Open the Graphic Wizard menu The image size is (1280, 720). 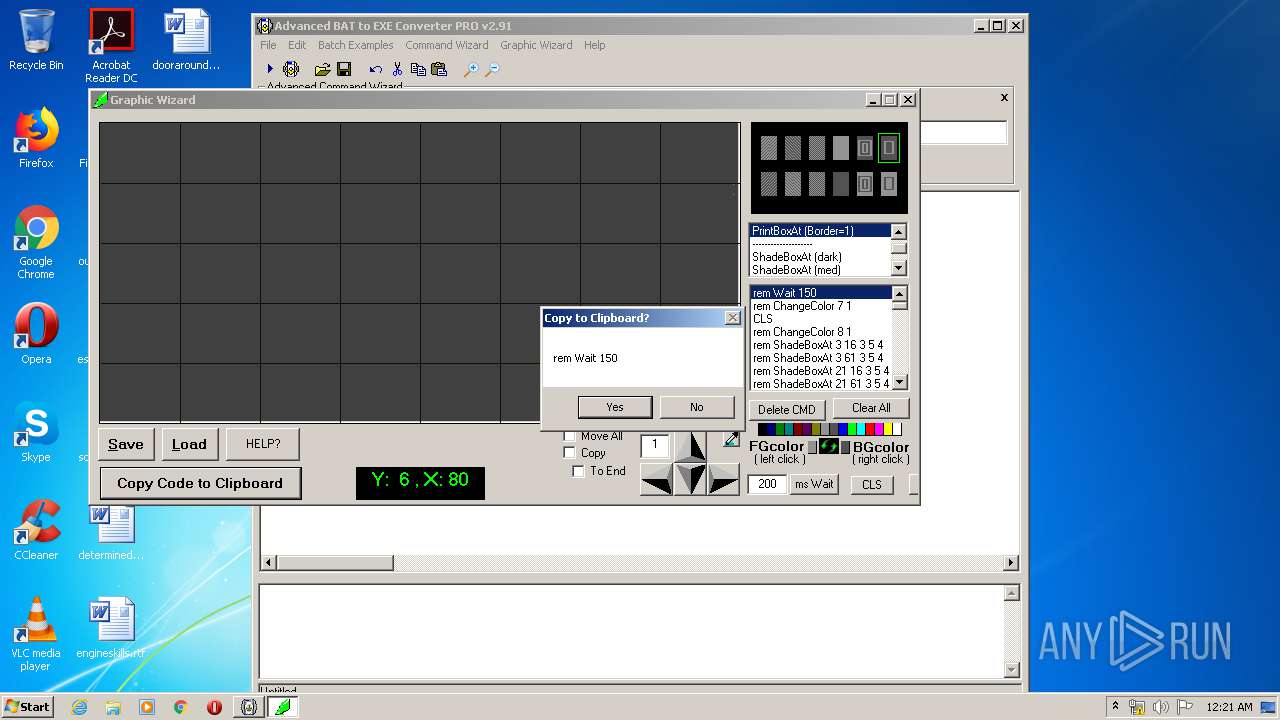pos(536,45)
